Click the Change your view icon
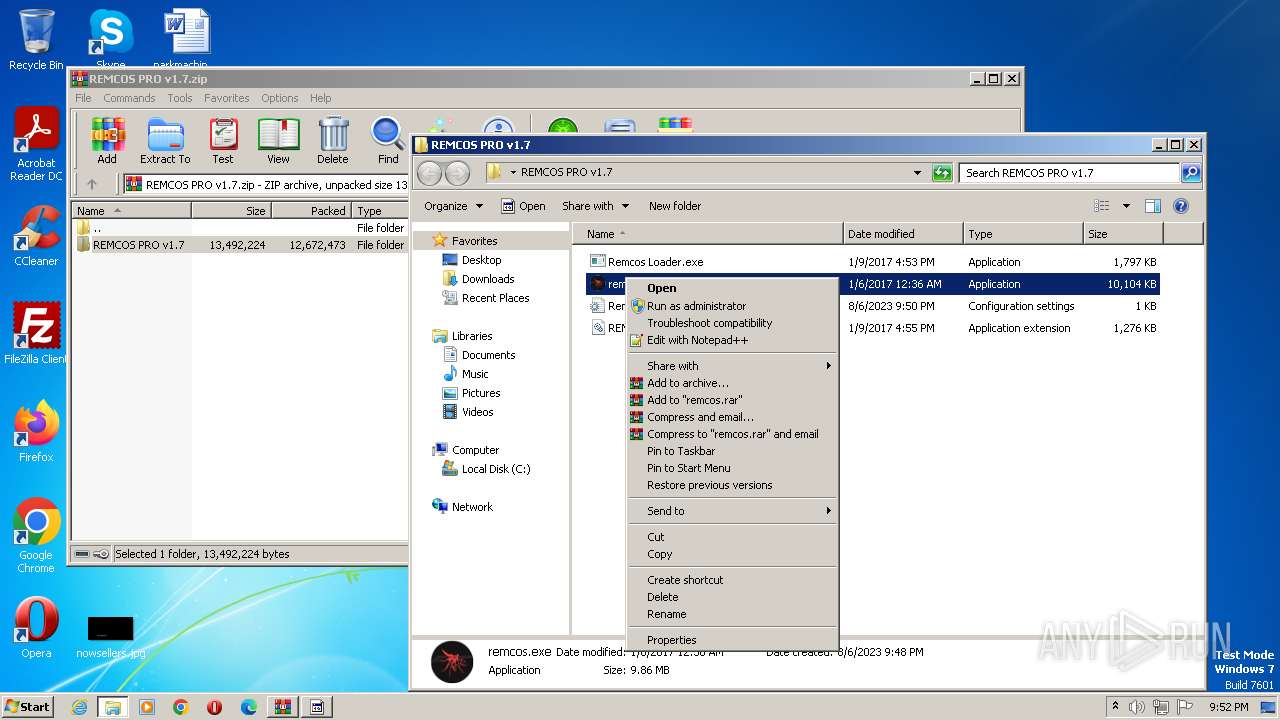Image resolution: width=1280 pixels, height=720 pixels. (x=1102, y=206)
